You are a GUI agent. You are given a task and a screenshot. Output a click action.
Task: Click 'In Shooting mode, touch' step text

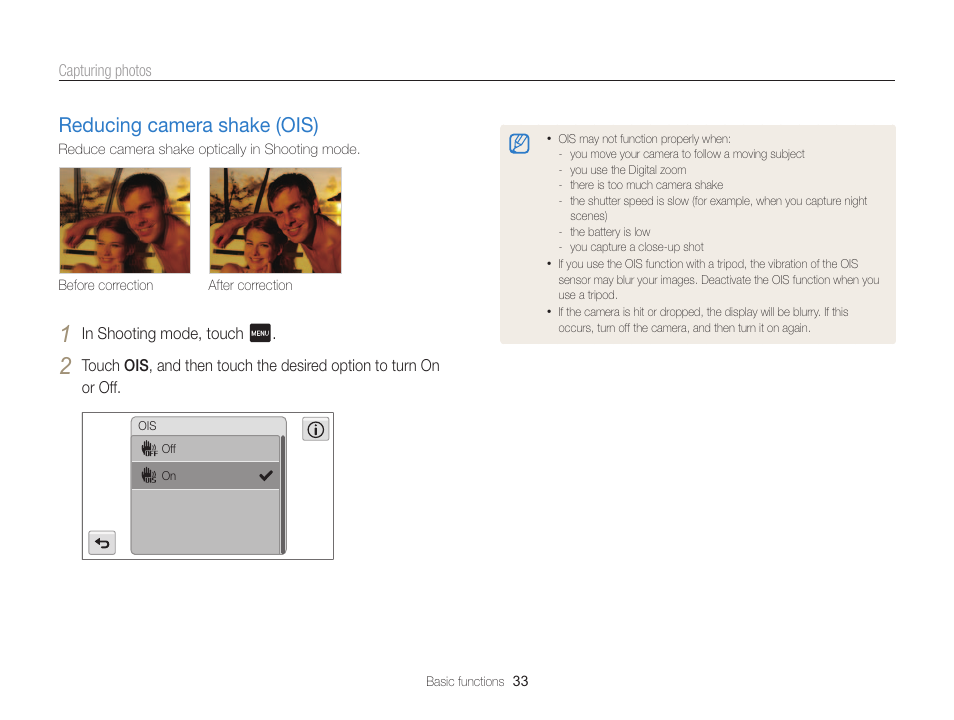point(162,334)
